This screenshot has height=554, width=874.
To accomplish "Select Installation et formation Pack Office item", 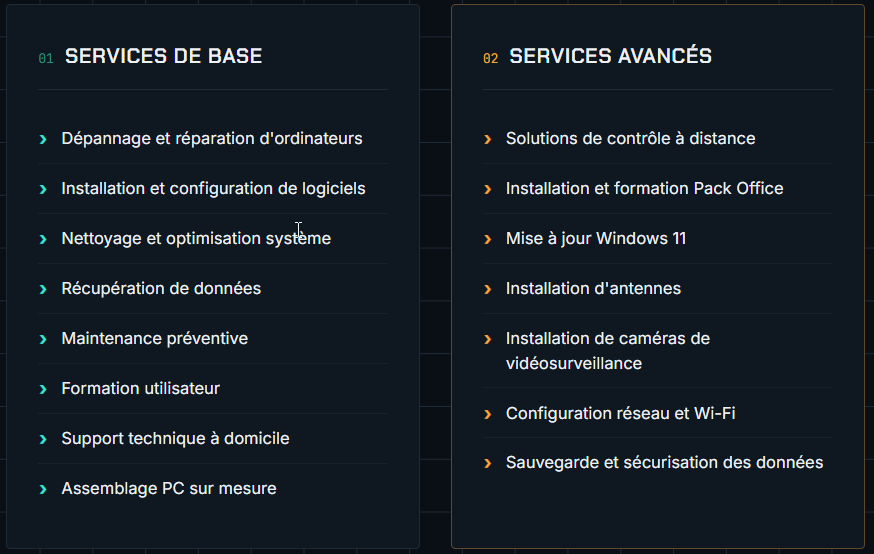I will [x=658, y=188].
